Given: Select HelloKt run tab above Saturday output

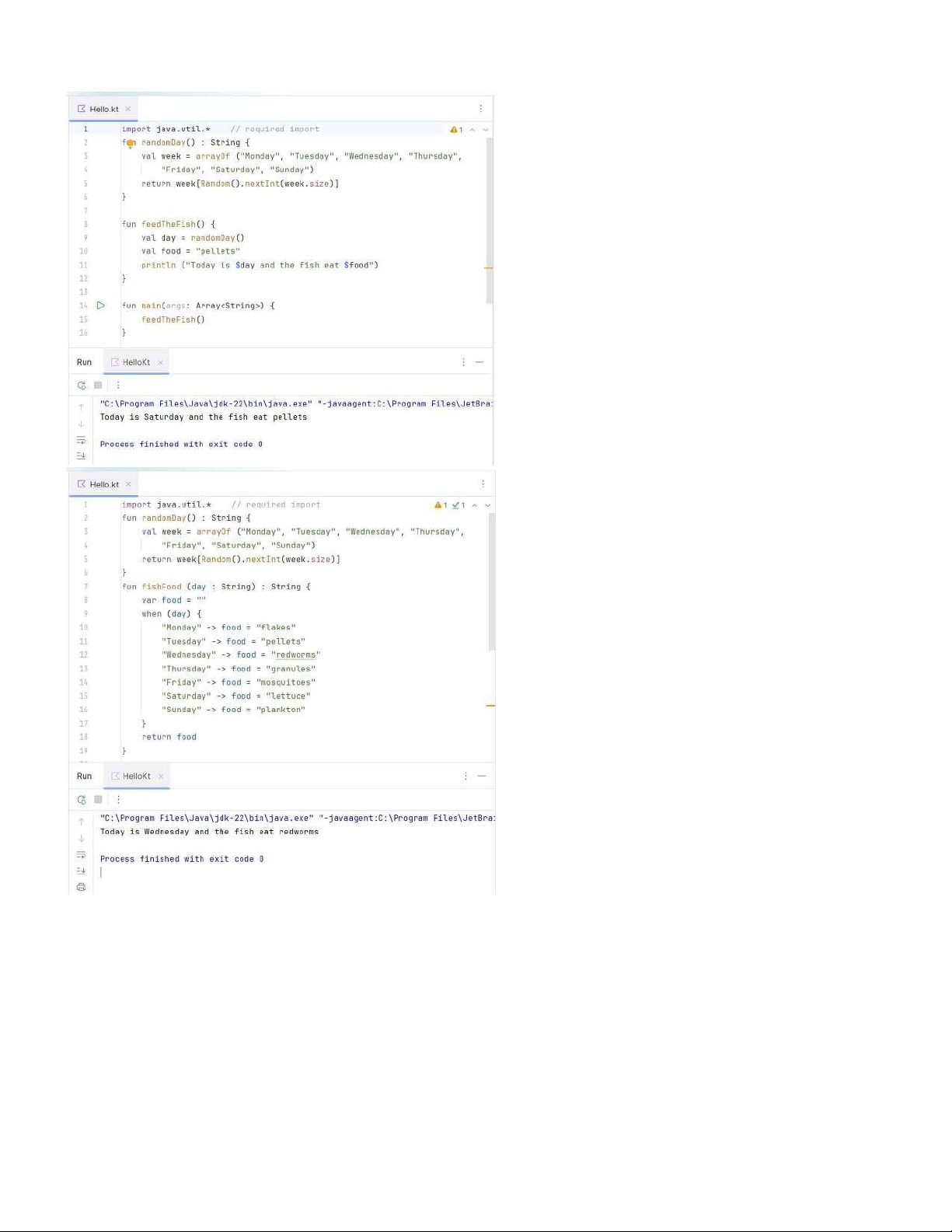Looking at the screenshot, I should pyautogui.click(x=136, y=362).
